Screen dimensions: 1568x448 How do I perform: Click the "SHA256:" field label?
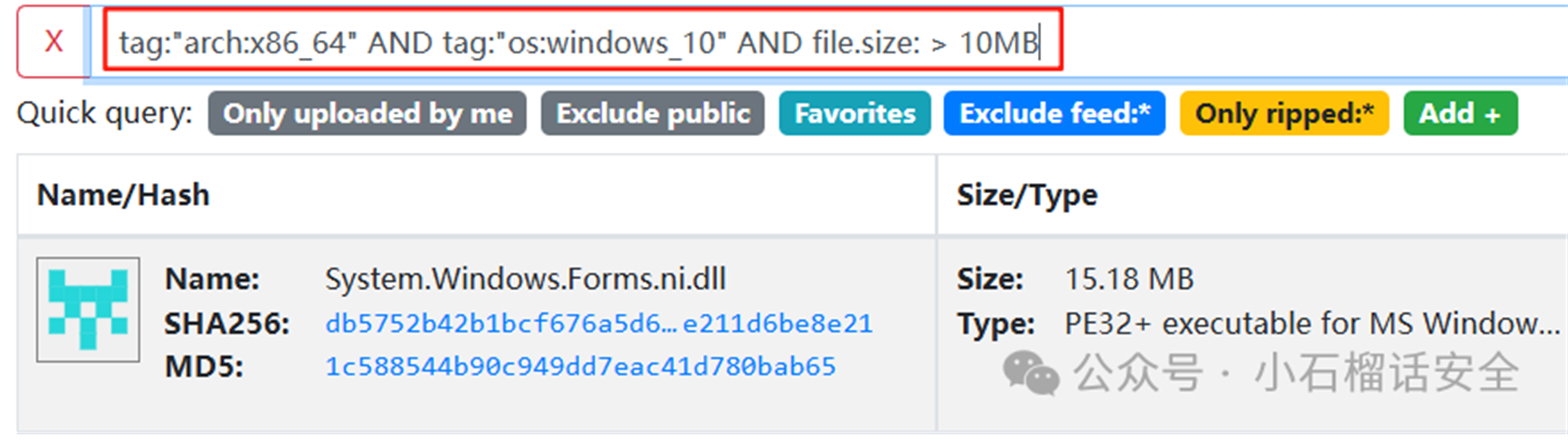click(x=227, y=323)
